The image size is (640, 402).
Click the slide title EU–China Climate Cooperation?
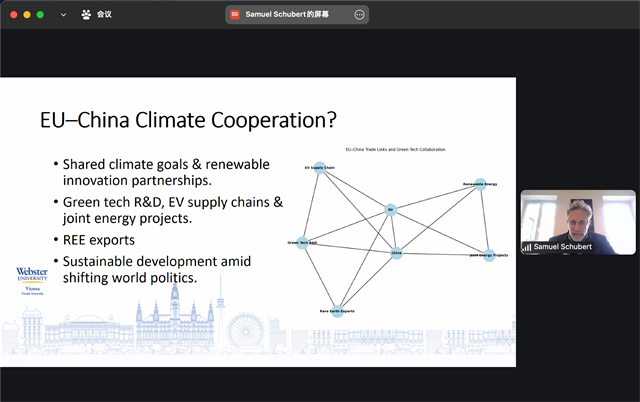point(188,120)
